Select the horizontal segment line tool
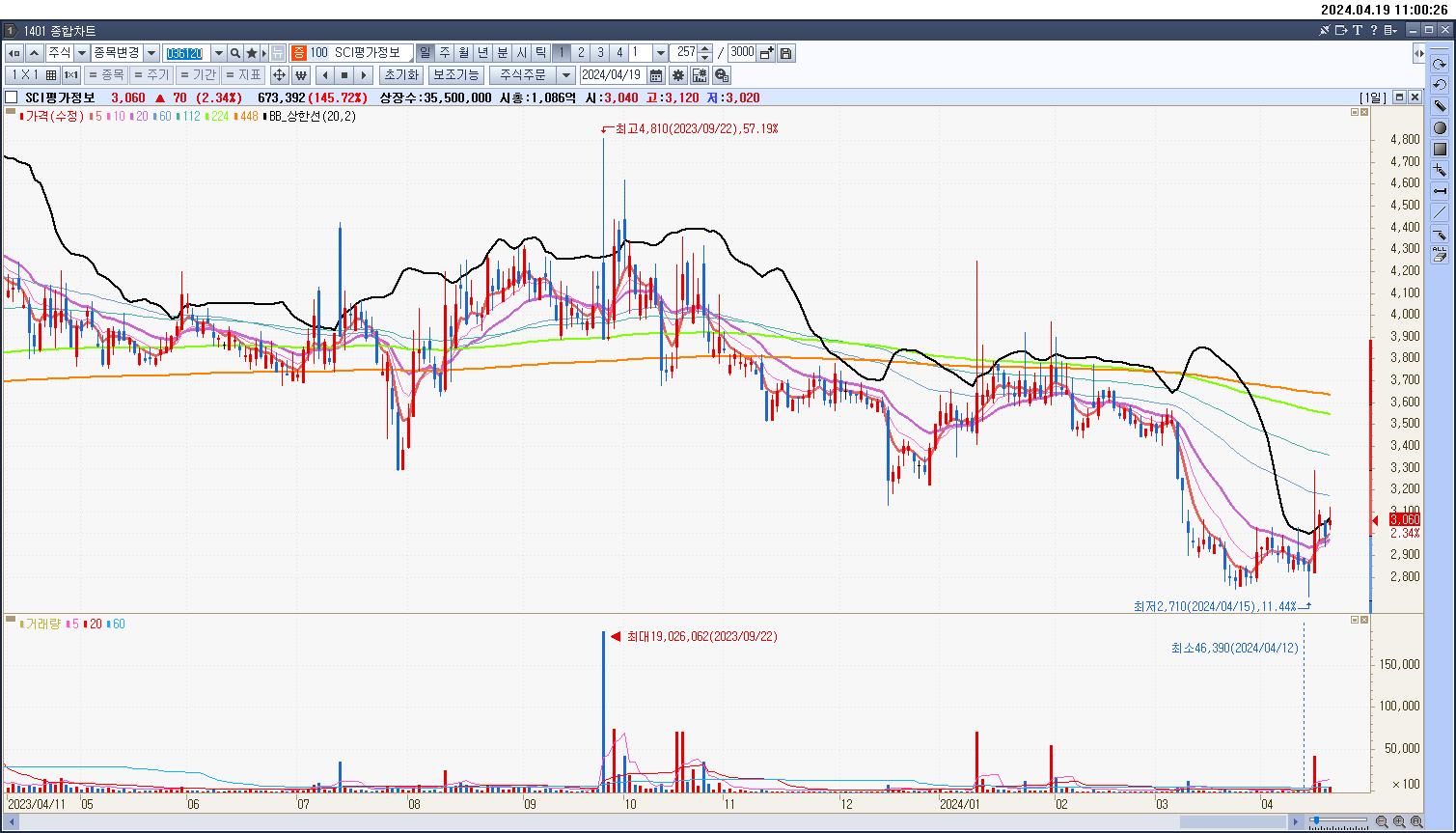1456x833 pixels. (1440, 191)
